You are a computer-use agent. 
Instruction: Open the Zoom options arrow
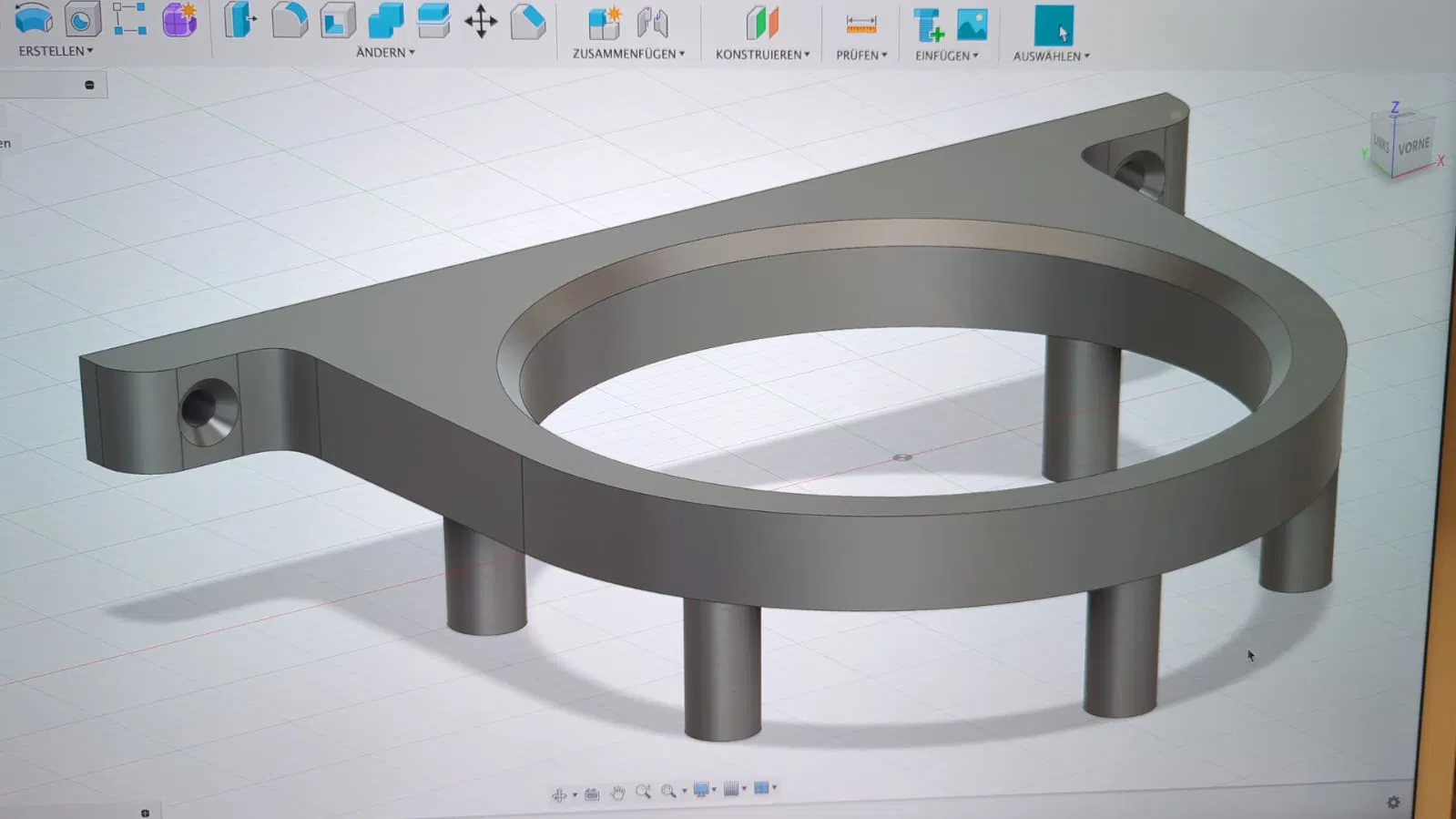click(x=684, y=791)
